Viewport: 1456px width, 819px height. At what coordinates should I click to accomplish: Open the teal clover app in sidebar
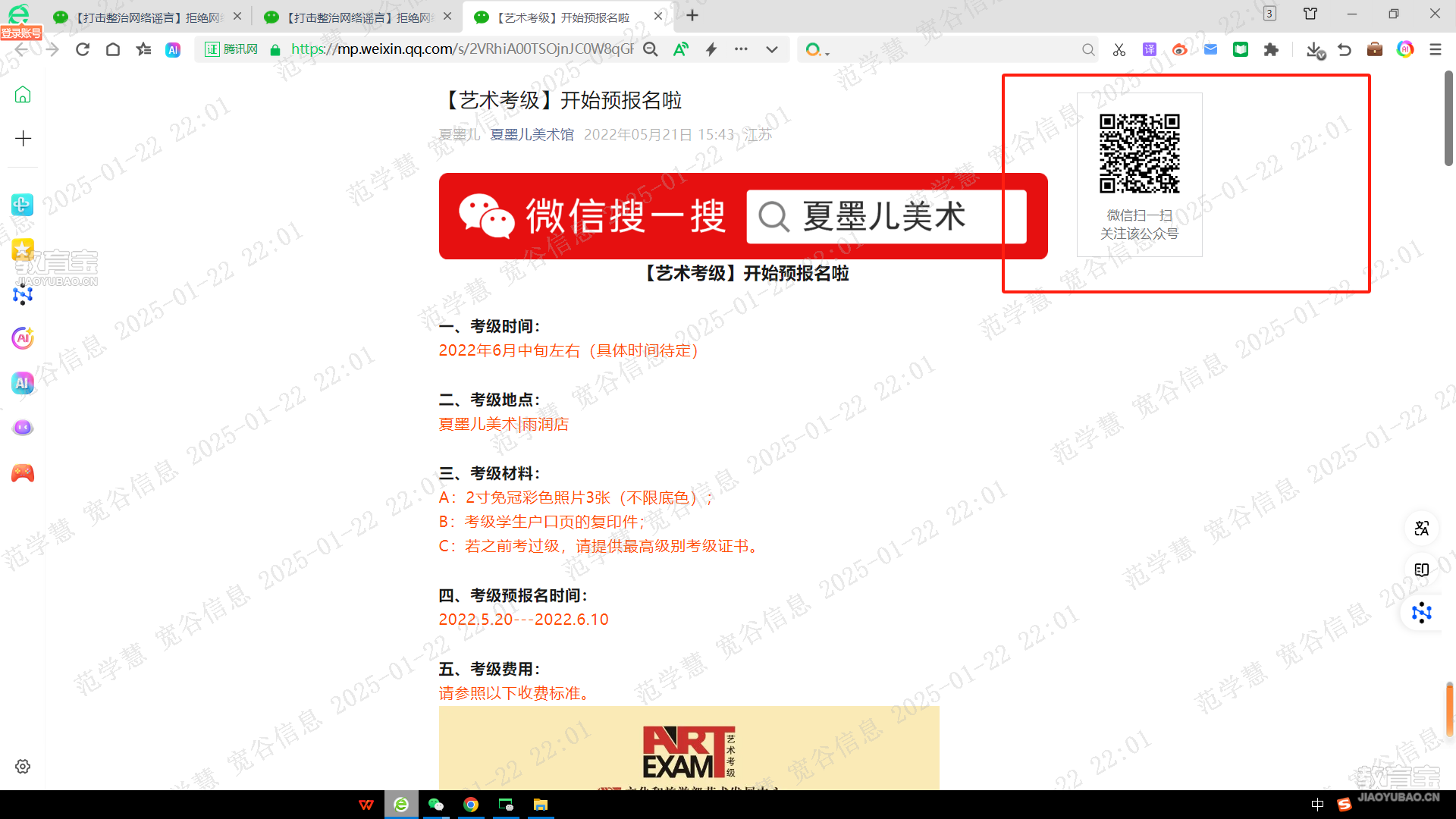click(x=23, y=205)
